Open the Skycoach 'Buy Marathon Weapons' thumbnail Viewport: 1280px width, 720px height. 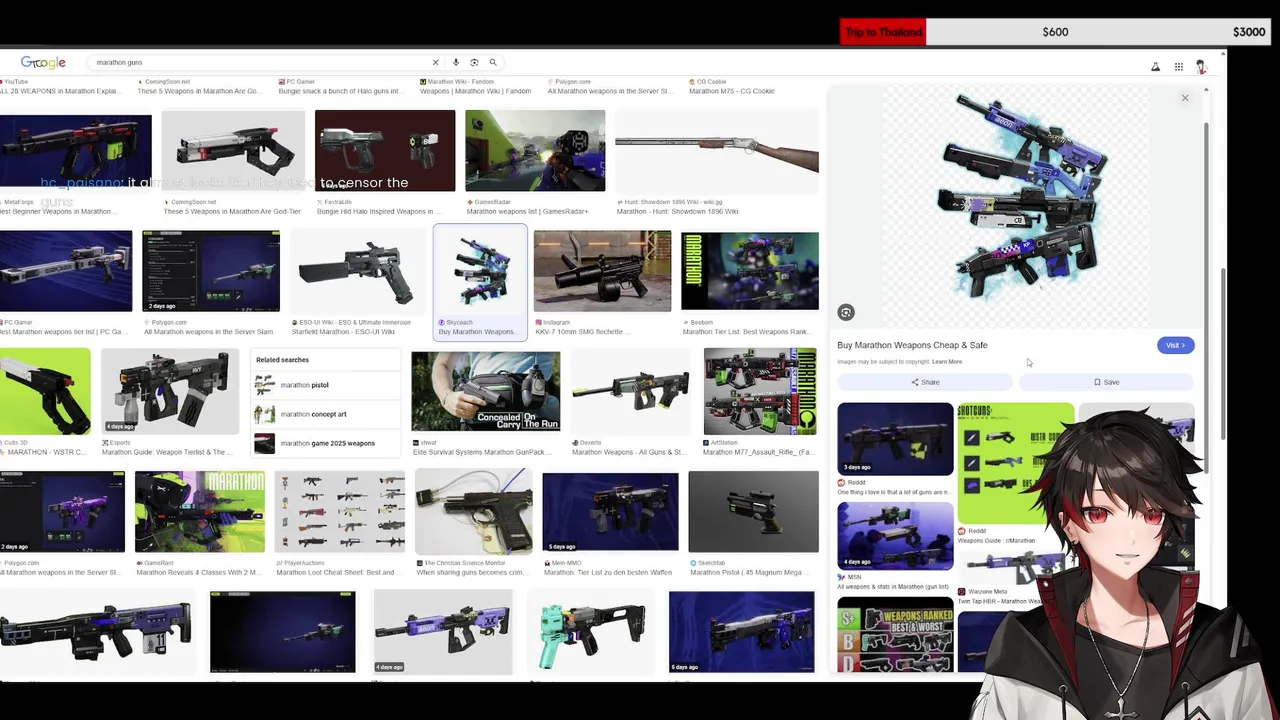point(480,272)
